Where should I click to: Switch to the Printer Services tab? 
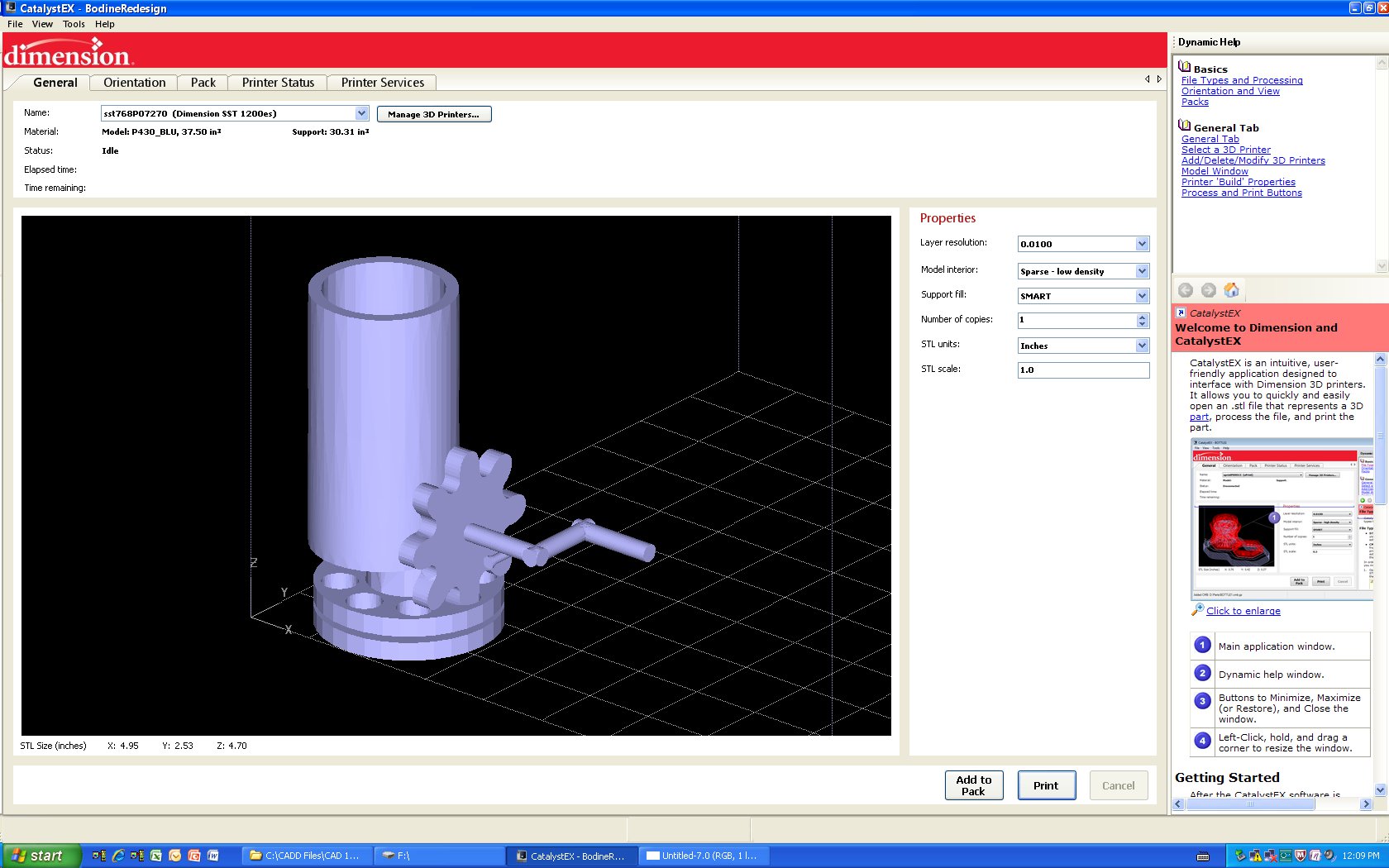(x=382, y=83)
